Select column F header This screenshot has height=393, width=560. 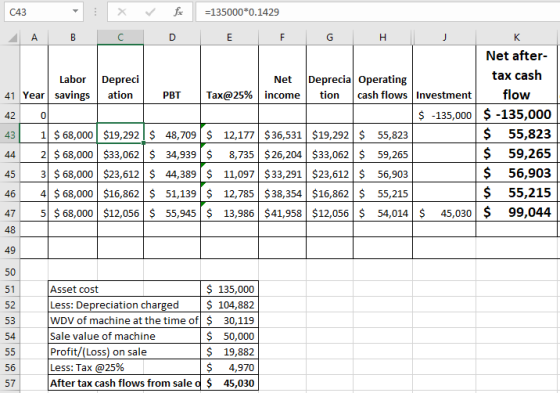click(282, 37)
